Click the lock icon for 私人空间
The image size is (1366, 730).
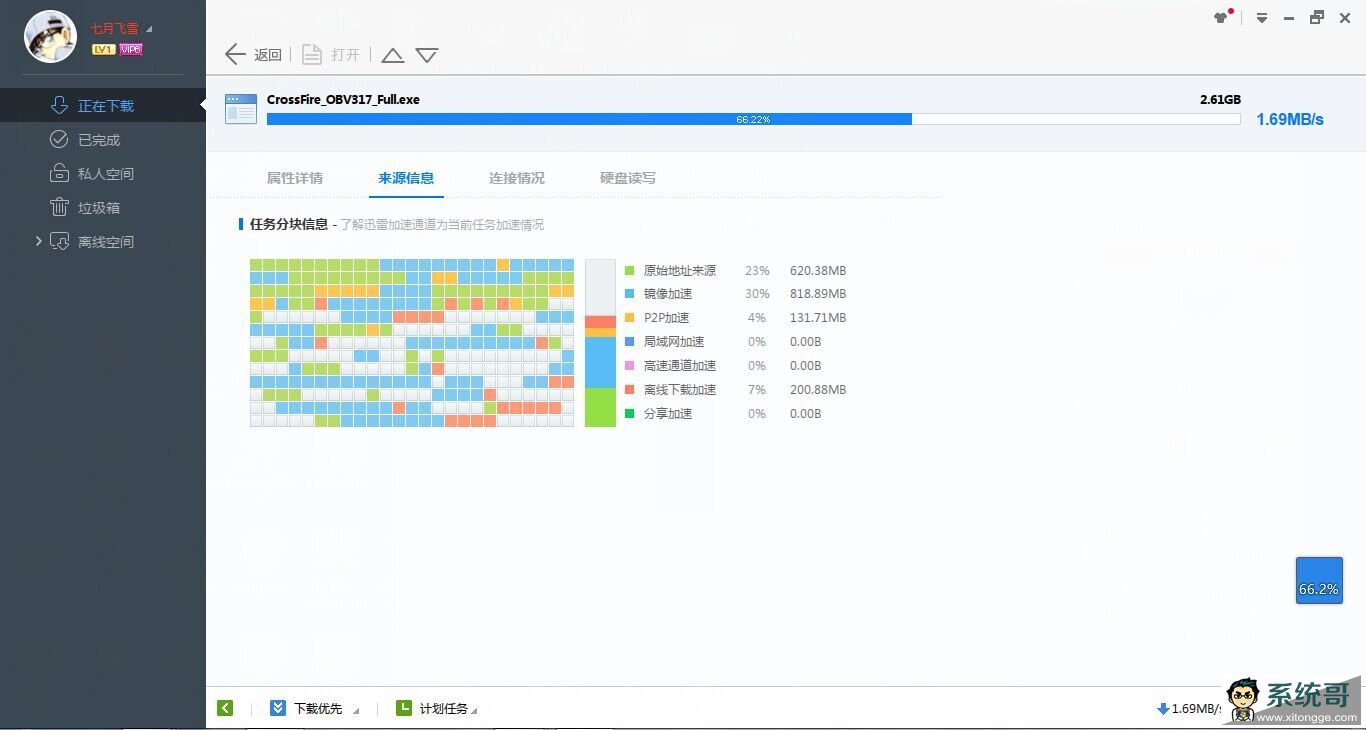point(59,174)
